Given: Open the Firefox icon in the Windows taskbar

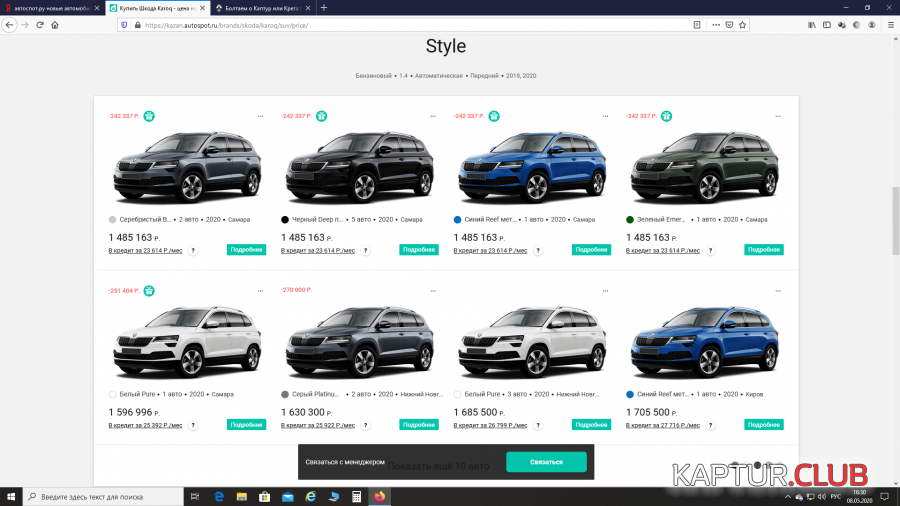Looking at the screenshot, I should coord(379,496).
